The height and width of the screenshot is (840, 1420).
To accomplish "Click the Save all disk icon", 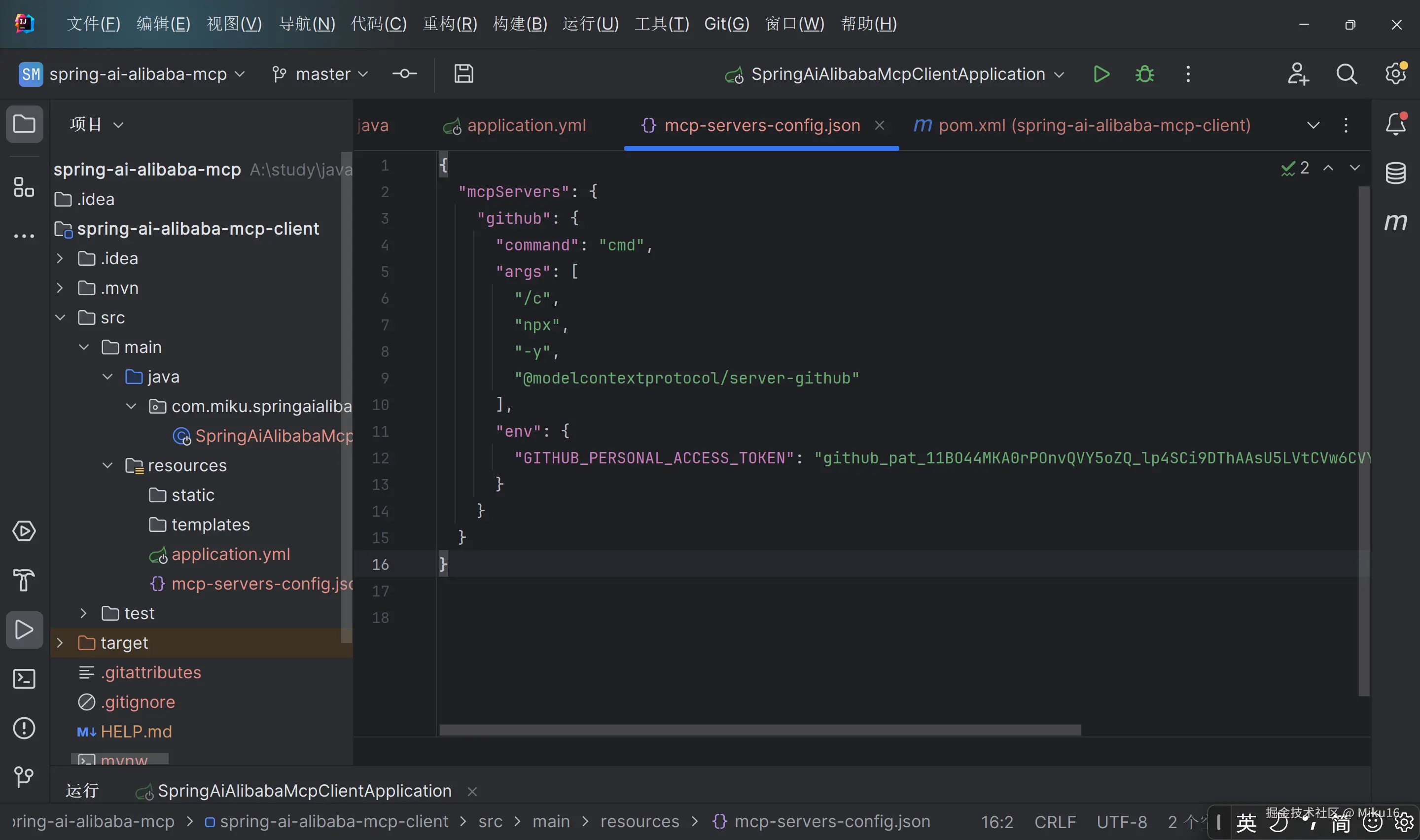I will (x=463, y=74).
